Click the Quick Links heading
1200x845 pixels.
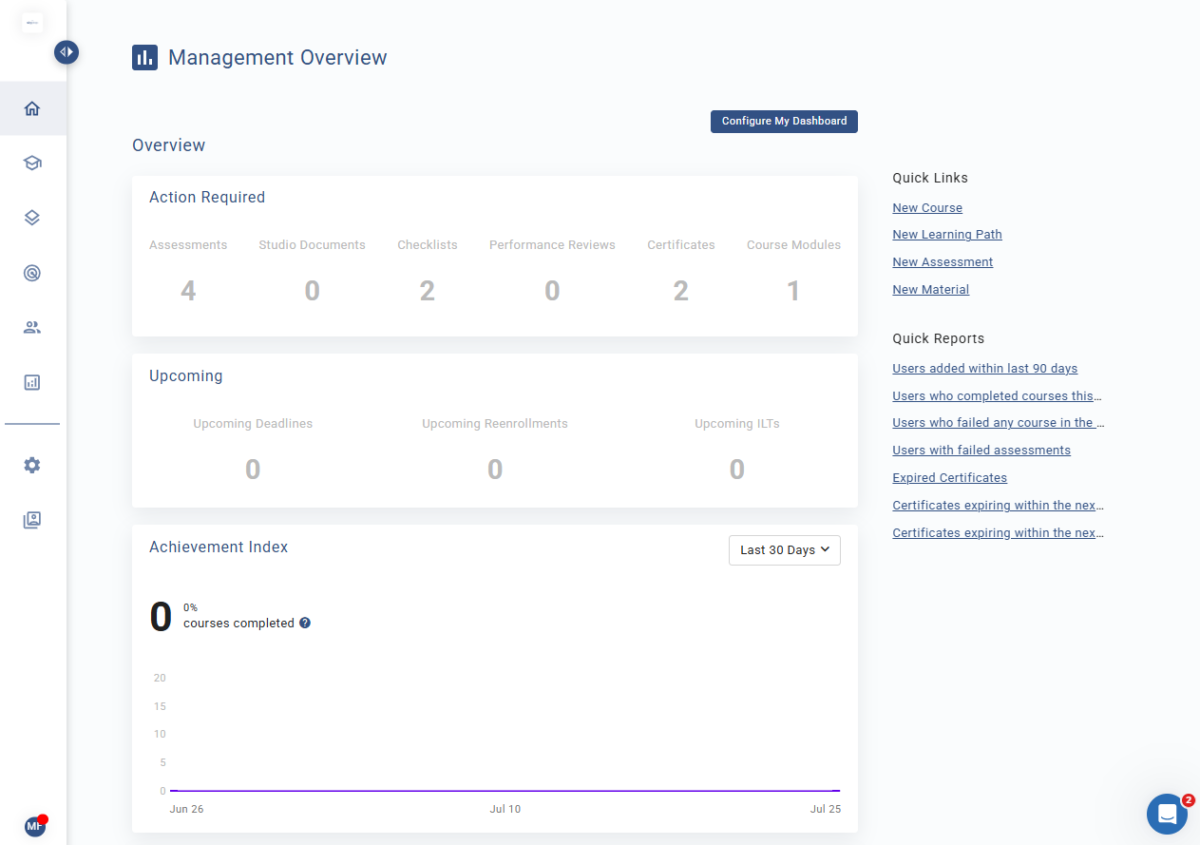[x=930, y=178]
